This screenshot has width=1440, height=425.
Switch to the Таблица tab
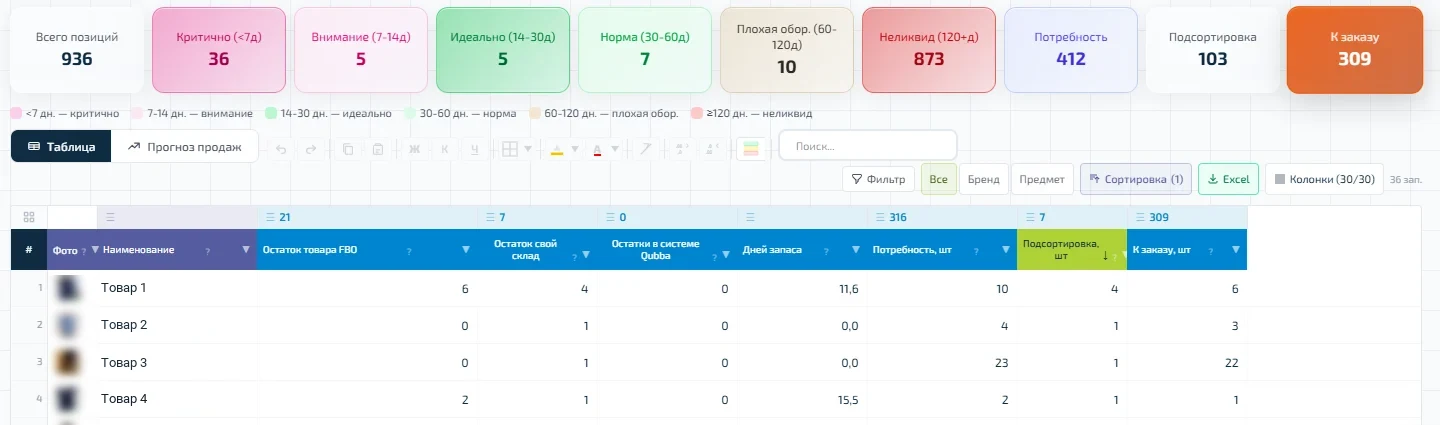coord(61,146)
